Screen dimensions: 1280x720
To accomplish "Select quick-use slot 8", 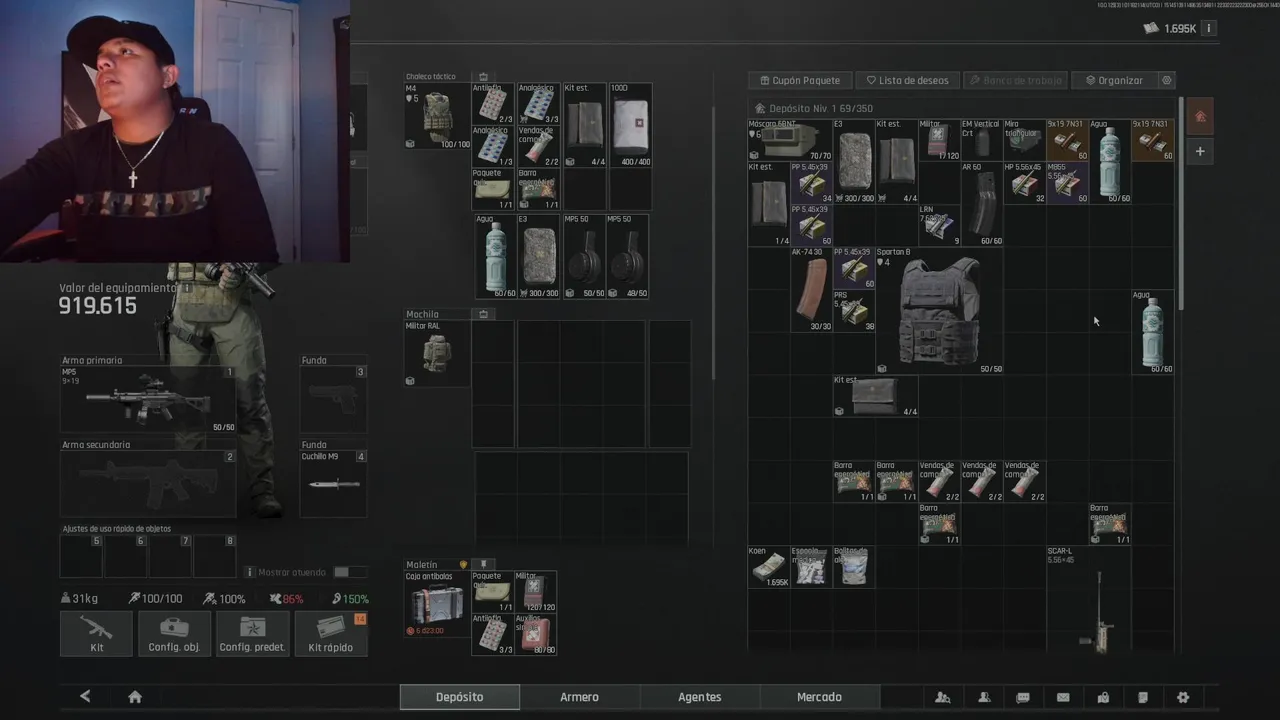I will click(x=214, y=556).
